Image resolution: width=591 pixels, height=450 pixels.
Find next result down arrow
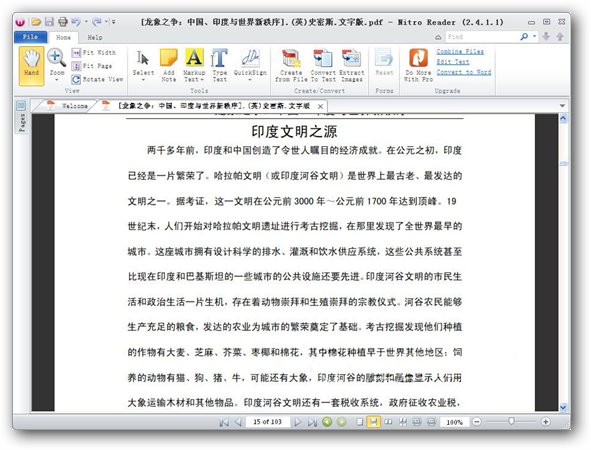coord(546,37)
